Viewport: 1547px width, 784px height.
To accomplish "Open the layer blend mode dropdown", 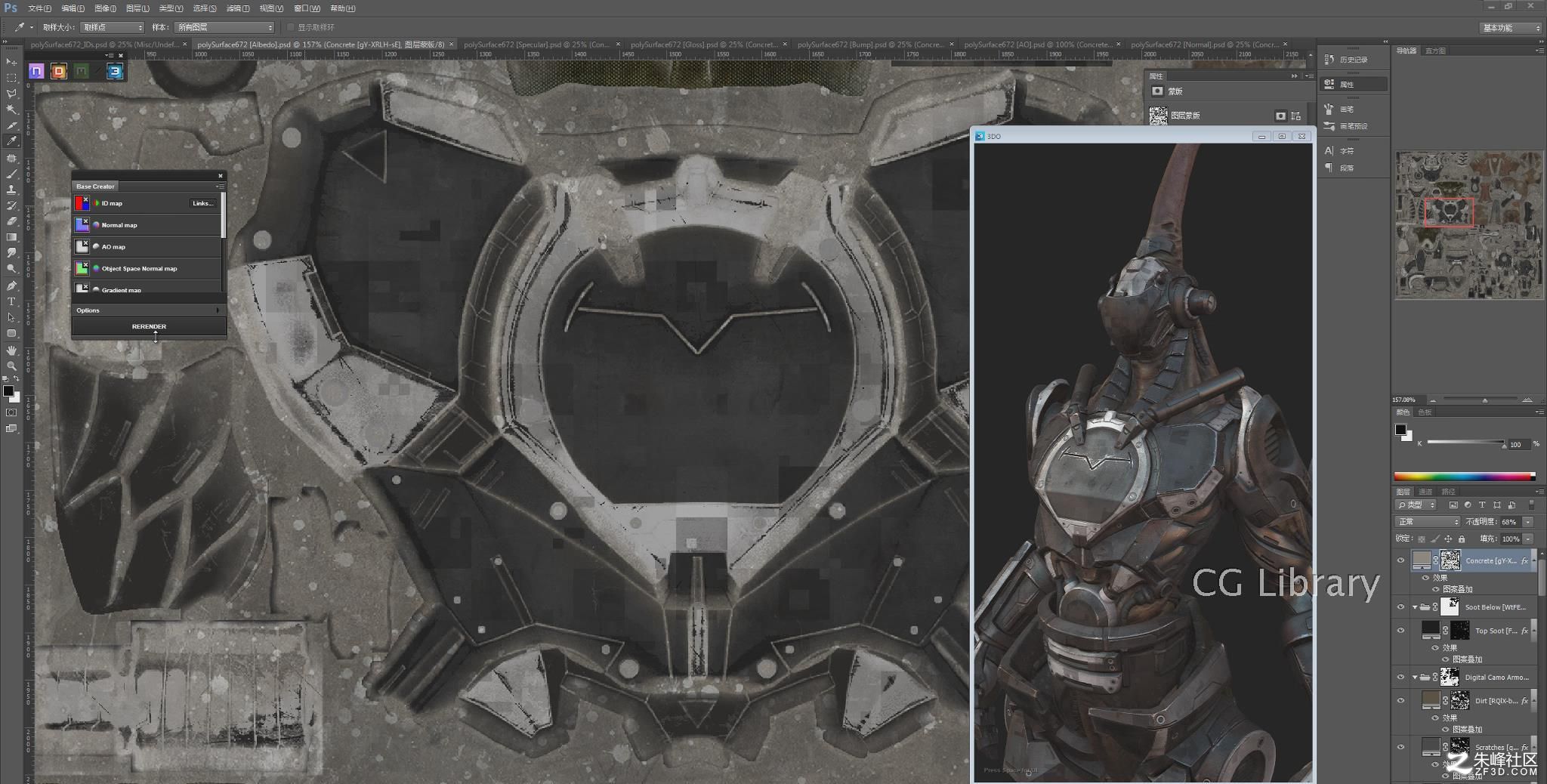I will click(x=1428, y=522).
